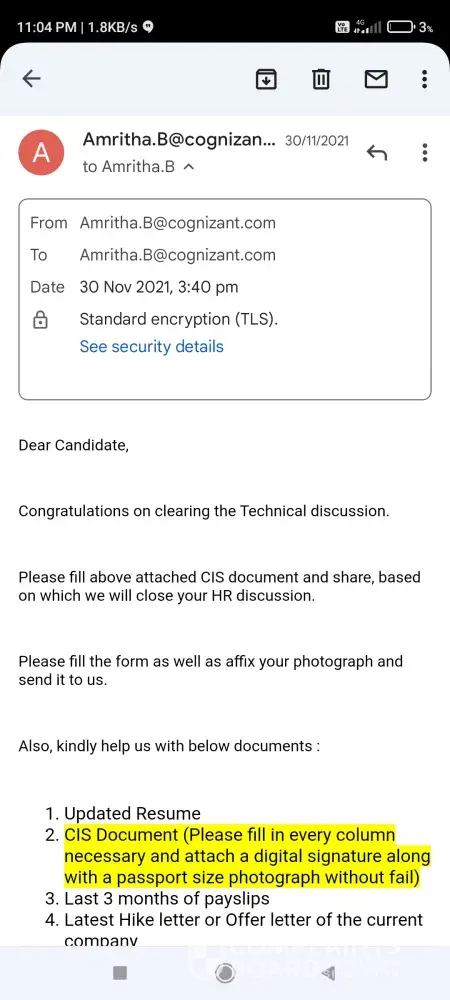The image size is (450, 1000).
Task: Tap the square recent apps navigation button
Action: coord(120,973)
